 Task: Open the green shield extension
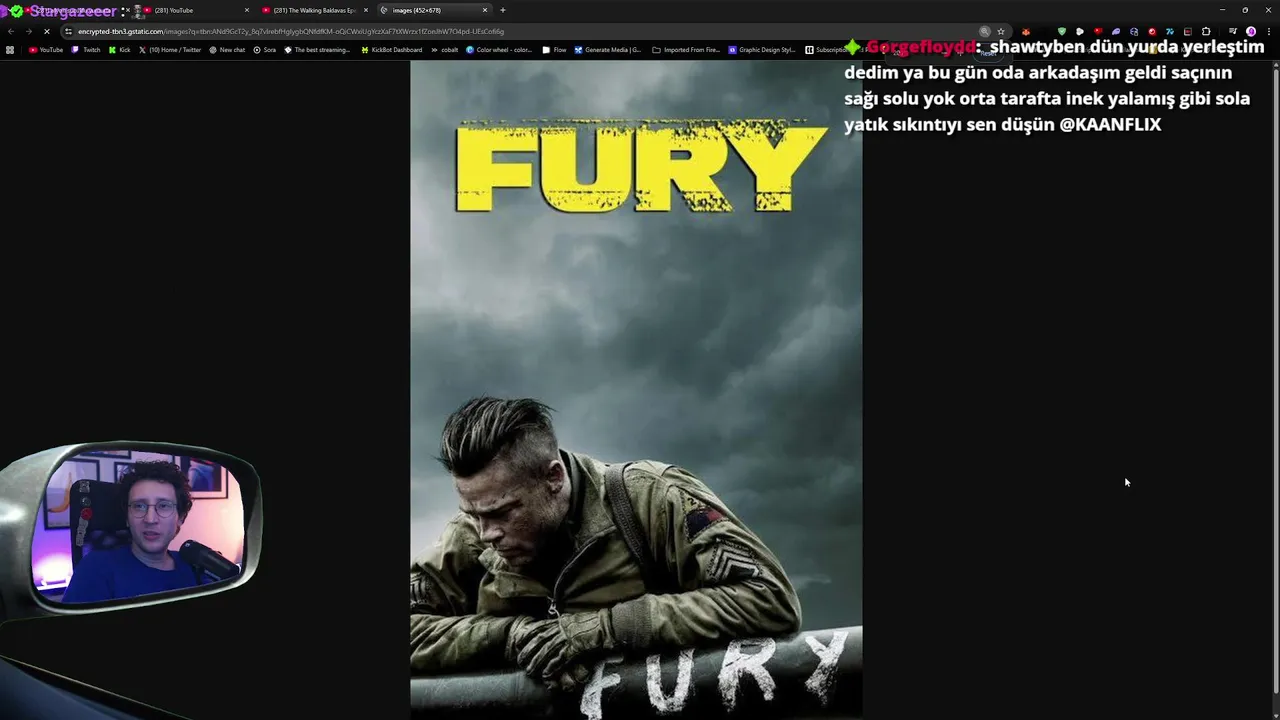click(1062, 31)
